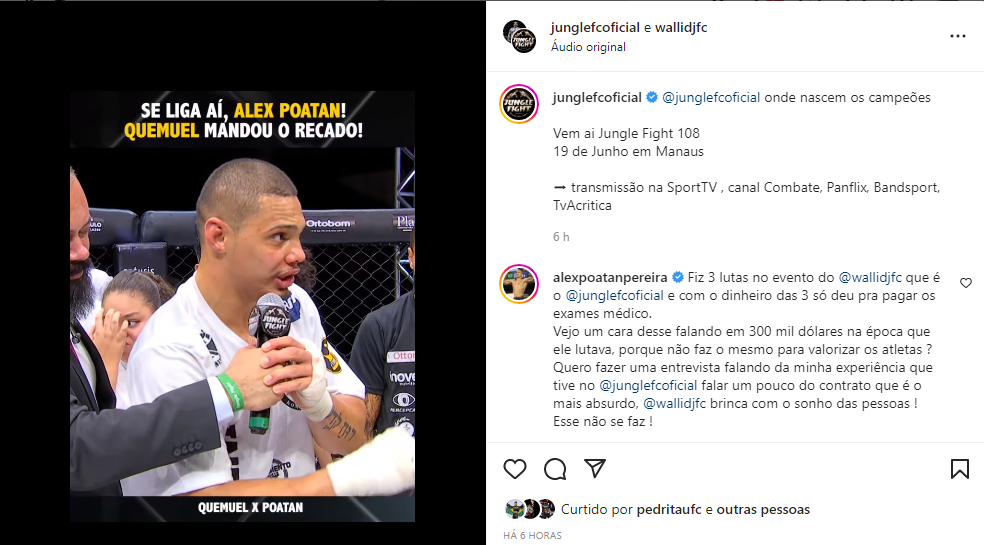Viewport: 984px width, 545px height.
Task: Open alexpoatanpereira username in comment
Action: click(610, 278)
